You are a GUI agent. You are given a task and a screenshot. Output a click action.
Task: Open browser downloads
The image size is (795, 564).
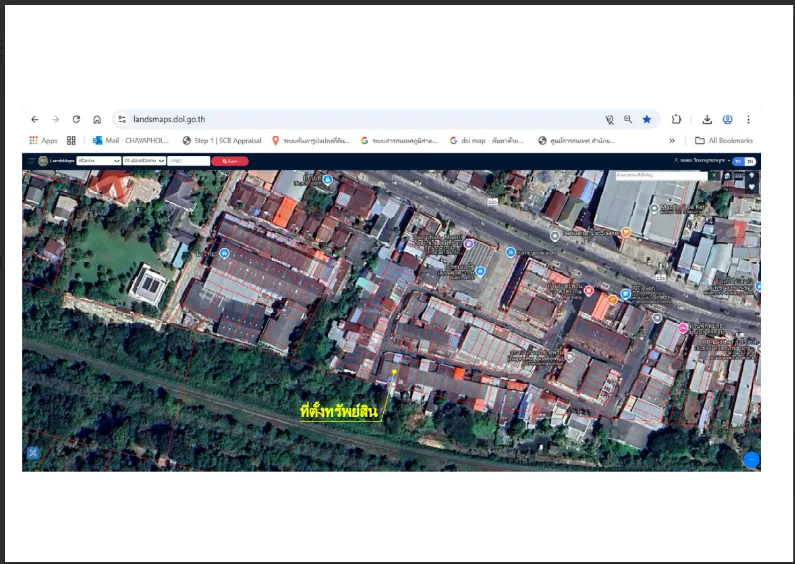(x=707, y=119)
